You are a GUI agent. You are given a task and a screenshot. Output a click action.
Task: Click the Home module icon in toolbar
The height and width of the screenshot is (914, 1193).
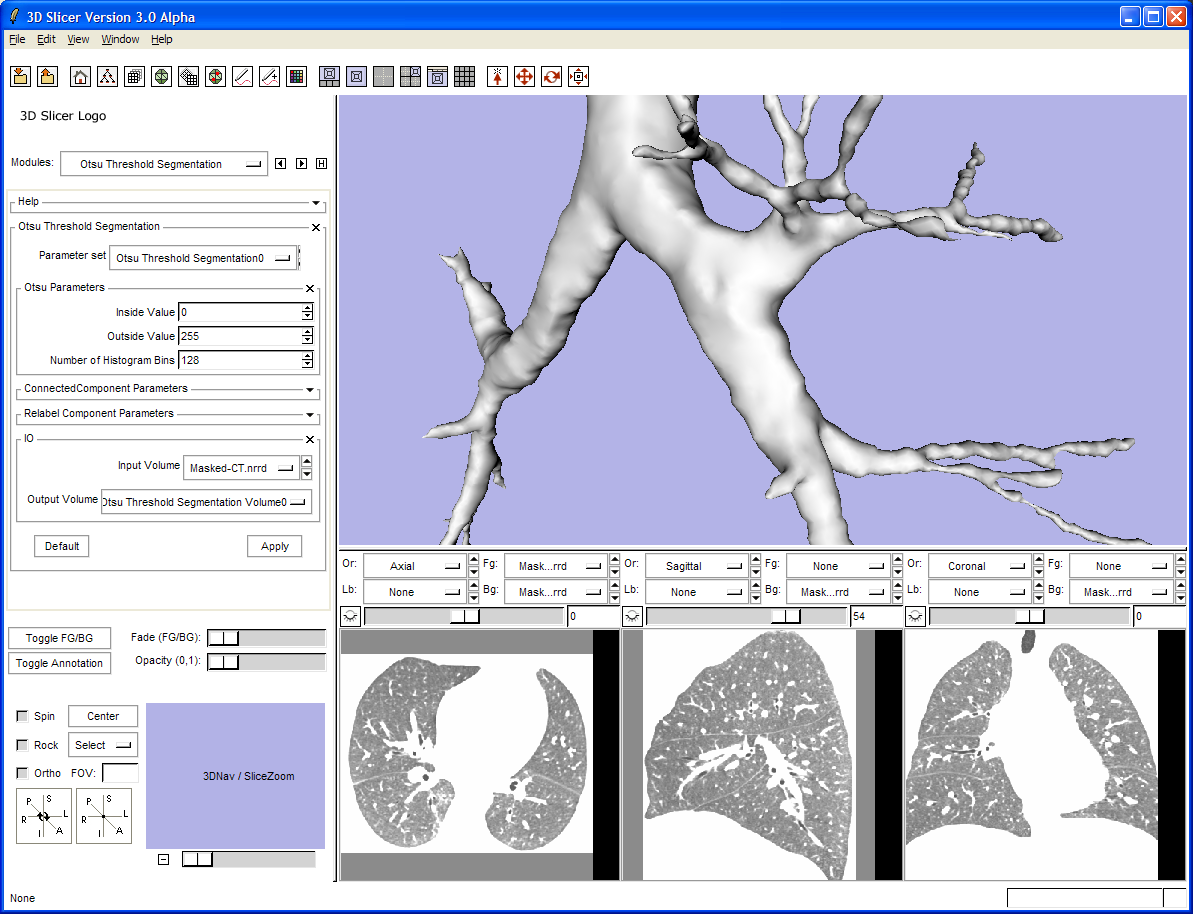81,77
